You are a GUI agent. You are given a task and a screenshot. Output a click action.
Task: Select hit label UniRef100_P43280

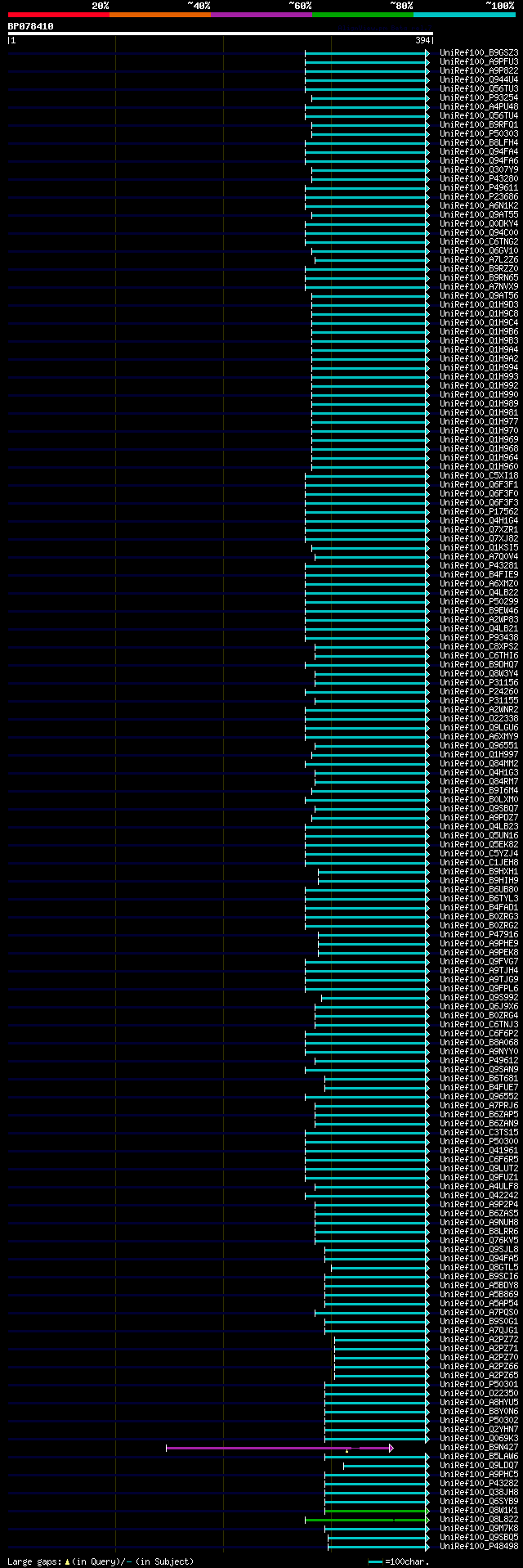click(x=479, y=178)
